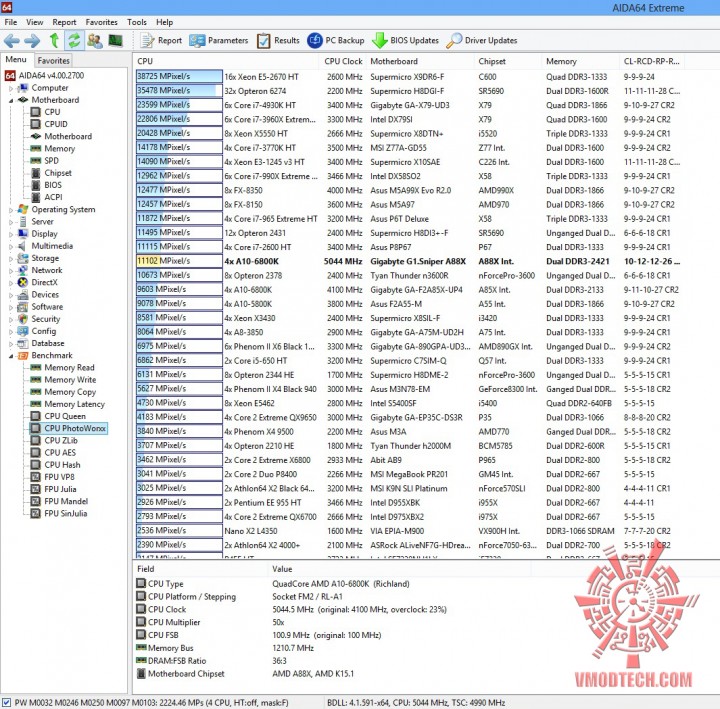Viewport: 720px width, 709px height.
Task: Select FPU SinJulia benchmark
Action: pos(59,514)
